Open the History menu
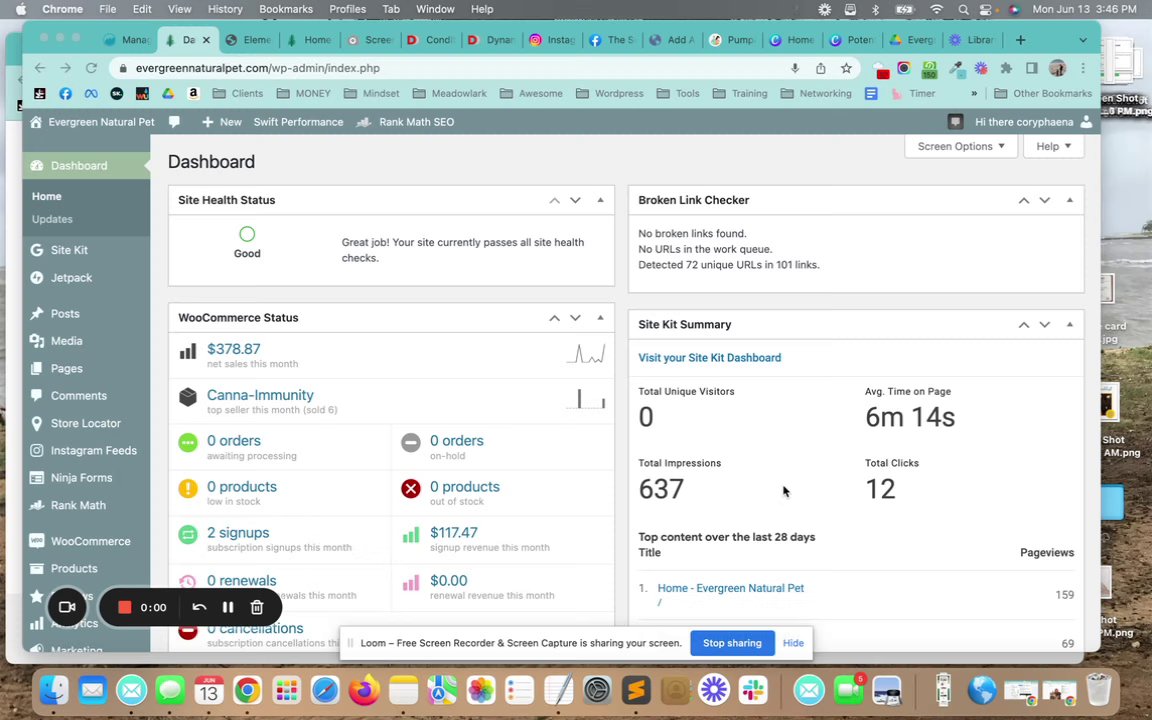This screenshot has width=1152, height=720. click(x=225, y=9)
